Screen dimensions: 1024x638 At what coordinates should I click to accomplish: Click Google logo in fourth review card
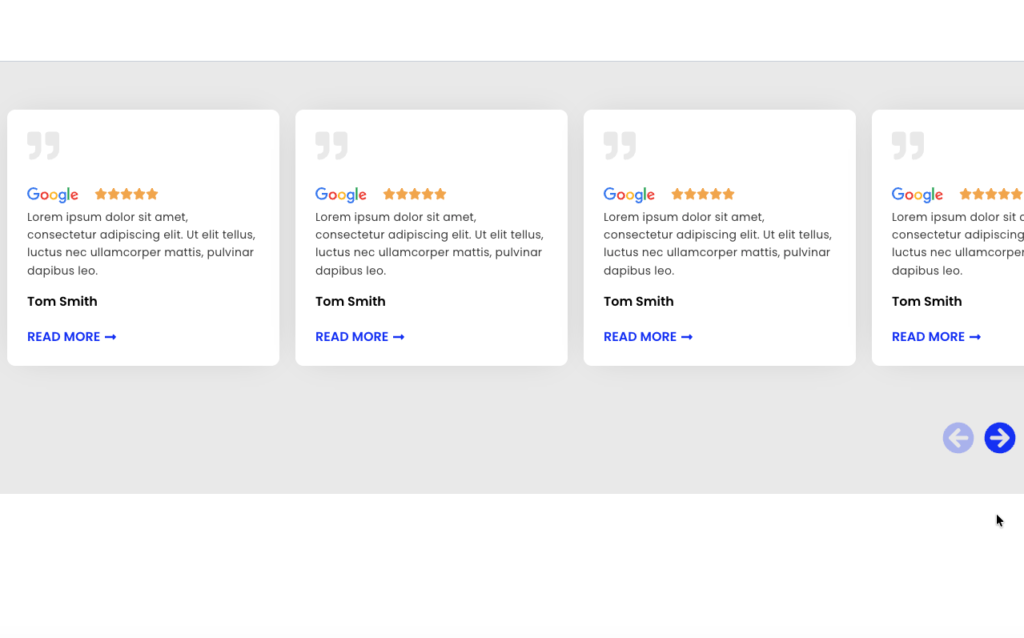917,195
